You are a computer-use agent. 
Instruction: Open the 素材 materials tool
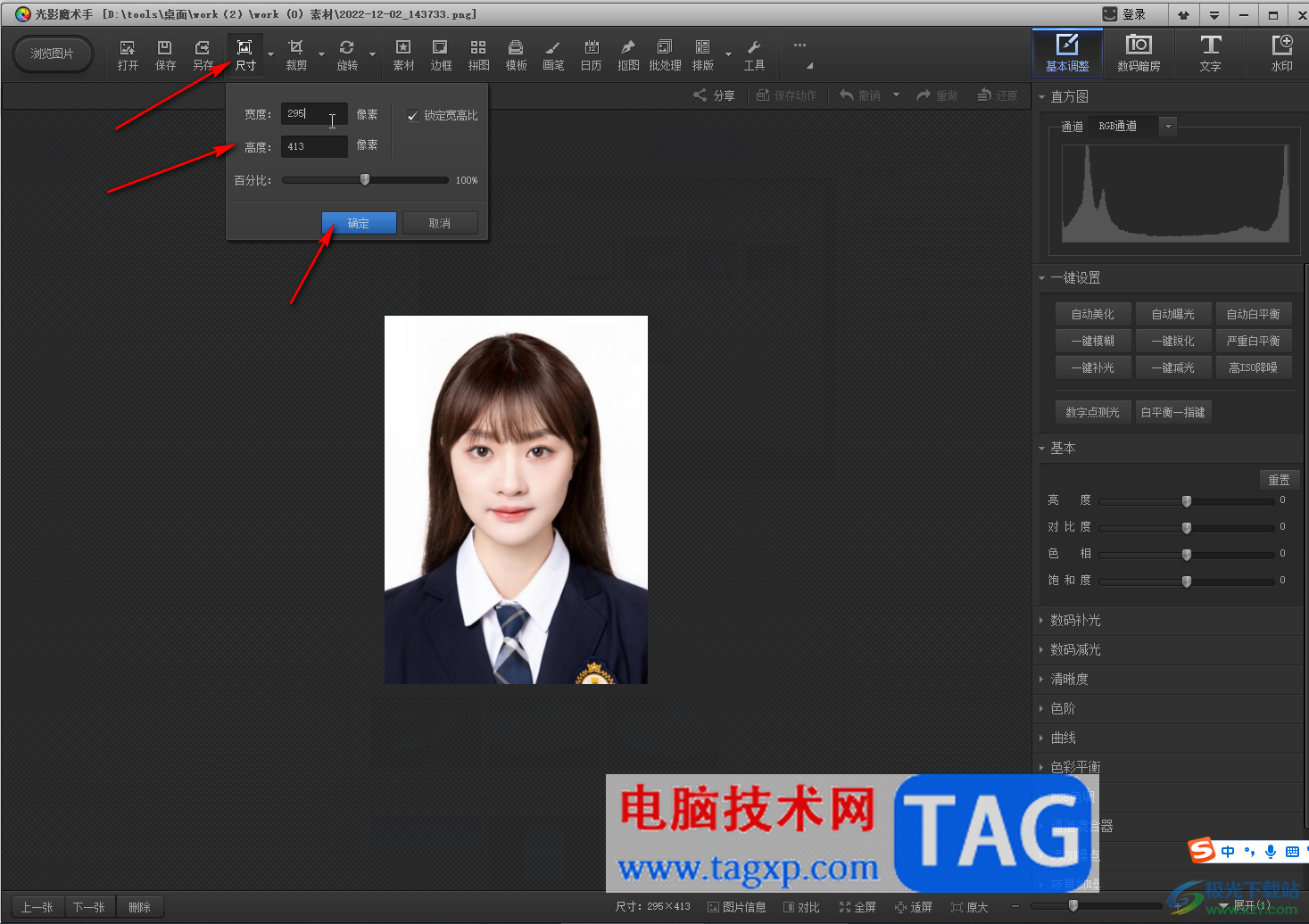[x=403, y=54]
